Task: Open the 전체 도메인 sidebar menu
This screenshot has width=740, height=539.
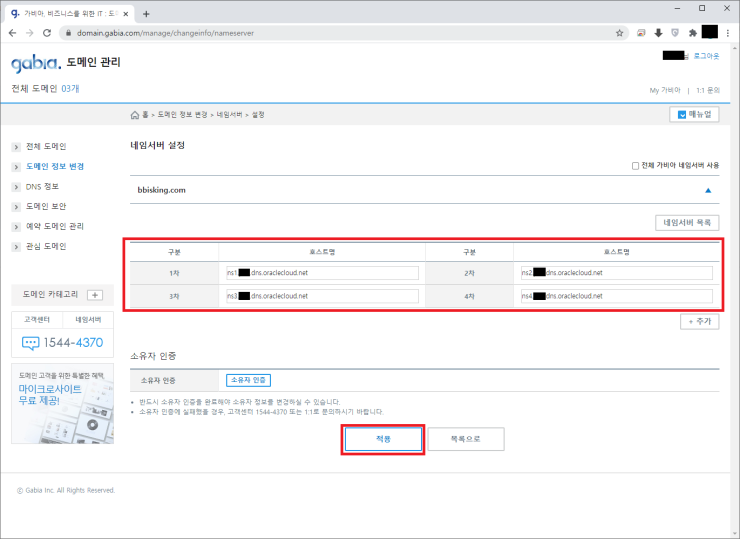Action: click(46, 146)
